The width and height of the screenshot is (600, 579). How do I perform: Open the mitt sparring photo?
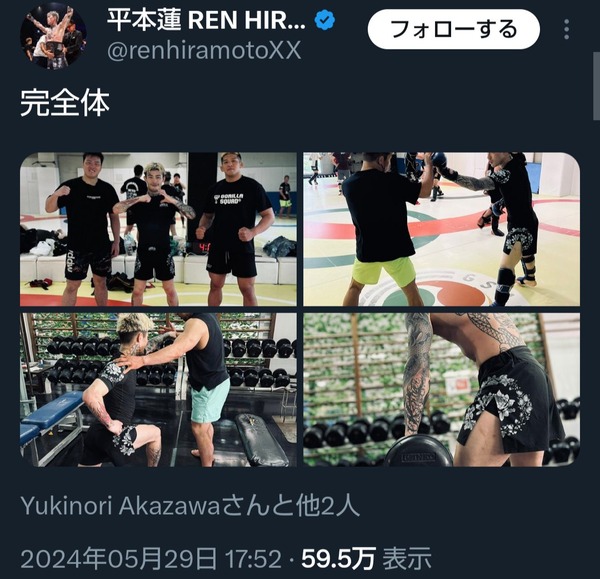click(x=442, y=229)
